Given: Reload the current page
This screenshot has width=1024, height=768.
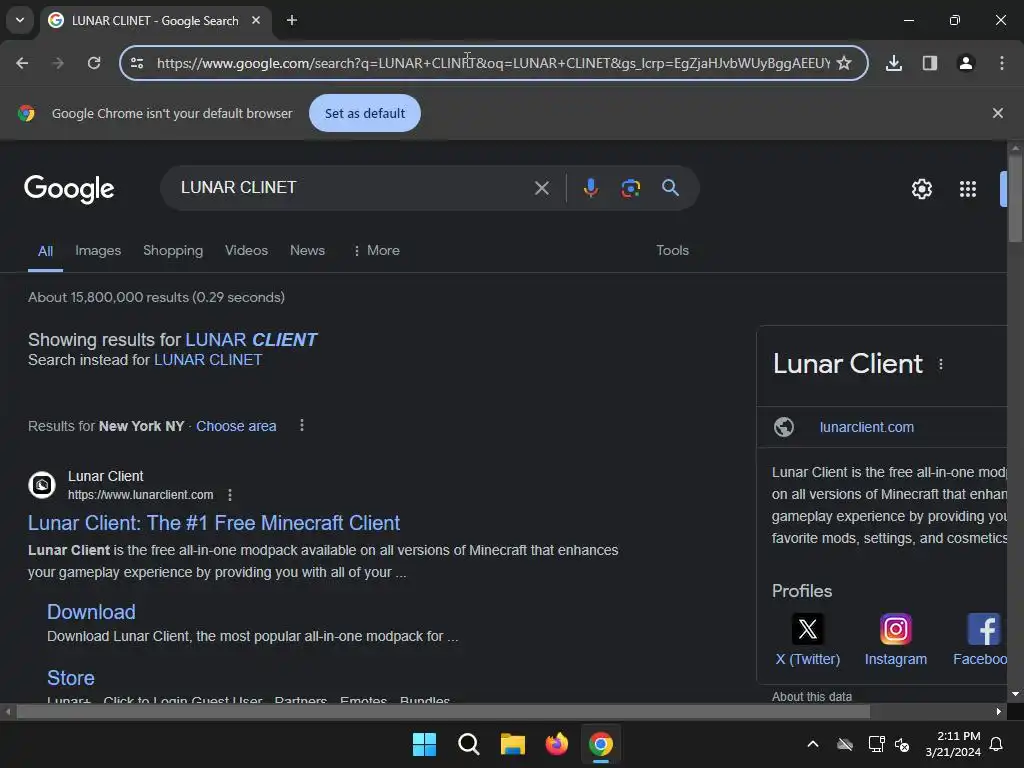Looking at the screenshot, I should point(94,63).
